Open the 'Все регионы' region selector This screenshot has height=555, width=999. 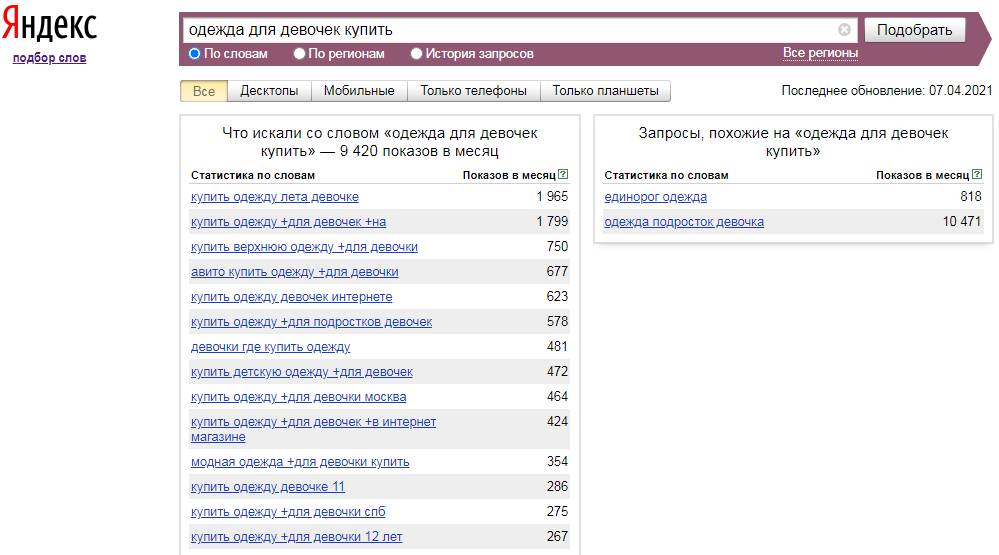tap(820, 53)
